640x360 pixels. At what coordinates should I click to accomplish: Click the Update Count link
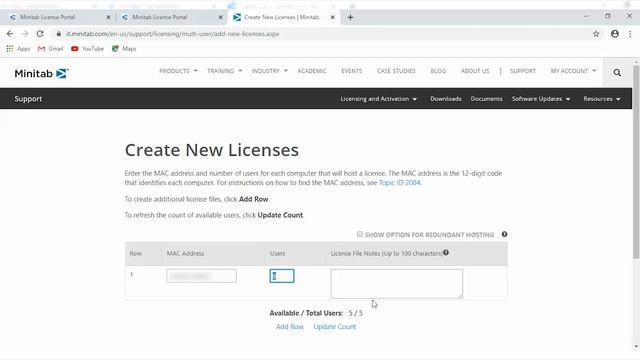point(335,327)
